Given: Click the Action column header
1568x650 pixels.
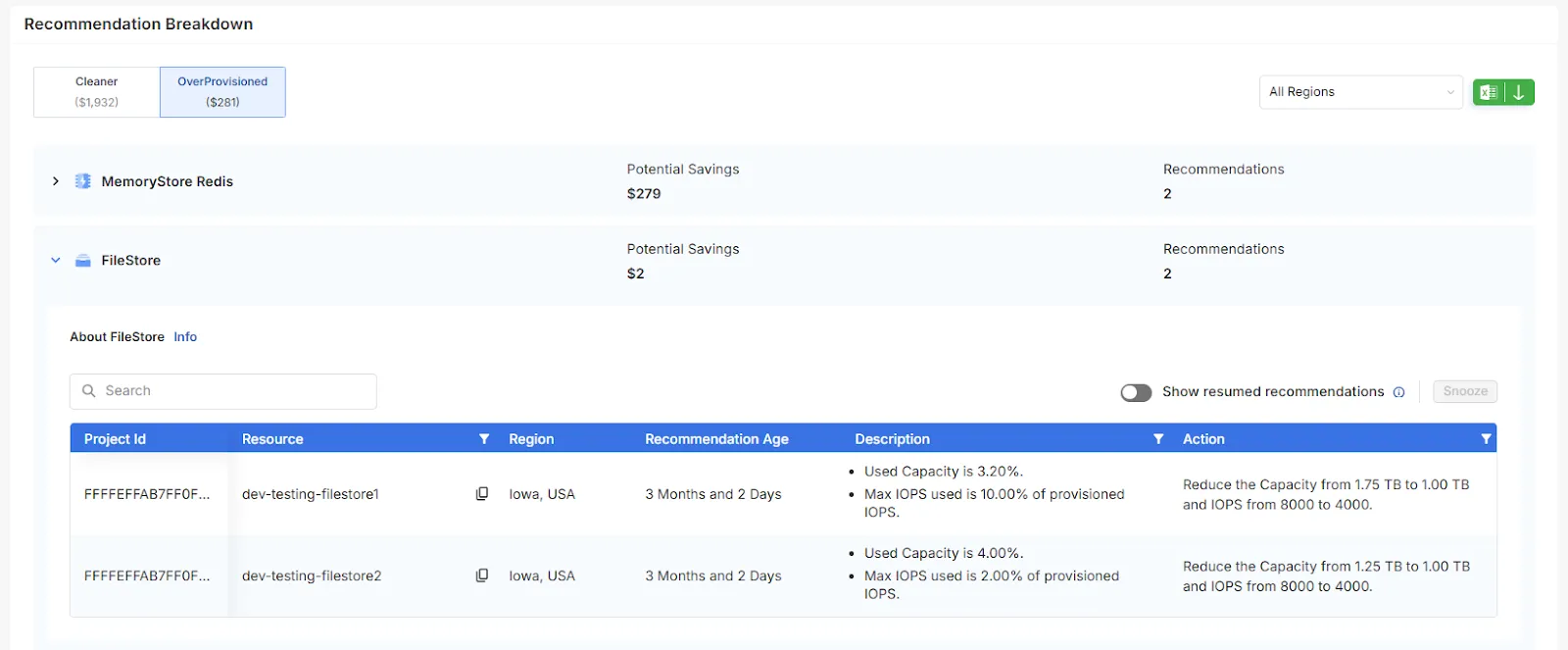Looking at the screenshot, I should [1203, 439].
